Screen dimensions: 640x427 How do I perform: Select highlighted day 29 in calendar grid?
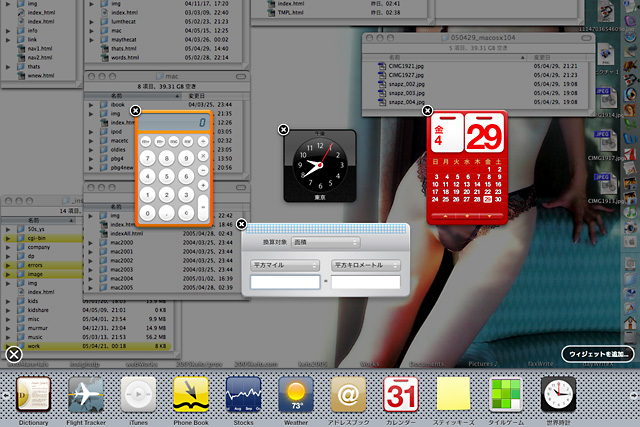487,200
